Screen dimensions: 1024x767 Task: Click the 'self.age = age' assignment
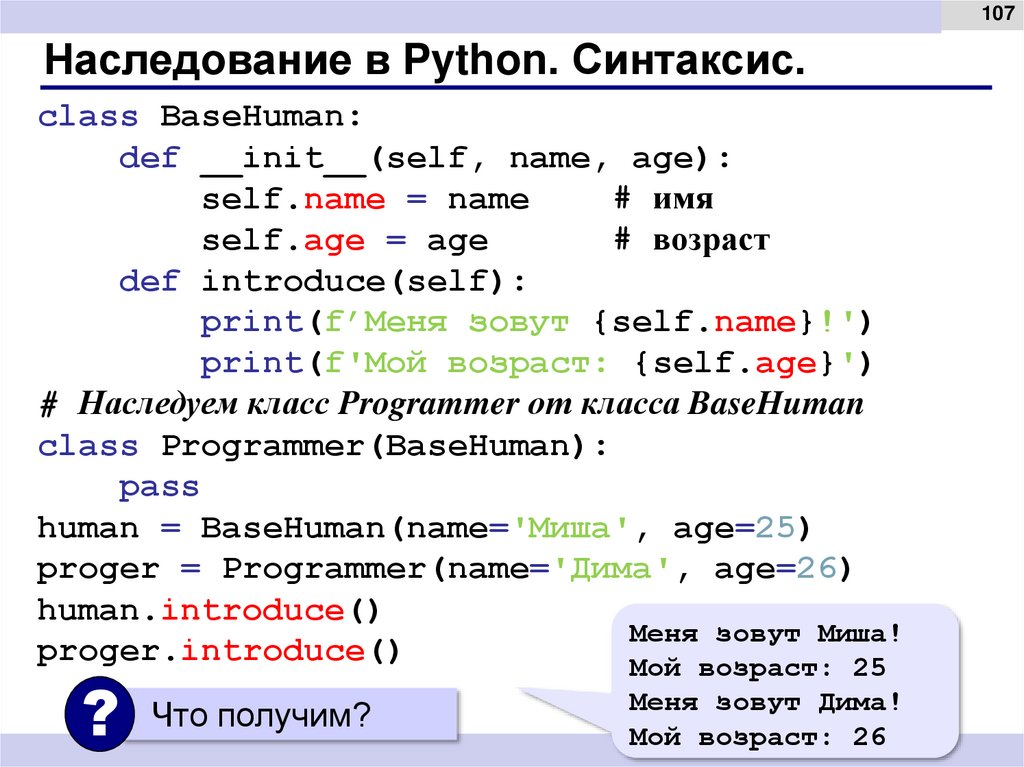(x=345, y=241)
